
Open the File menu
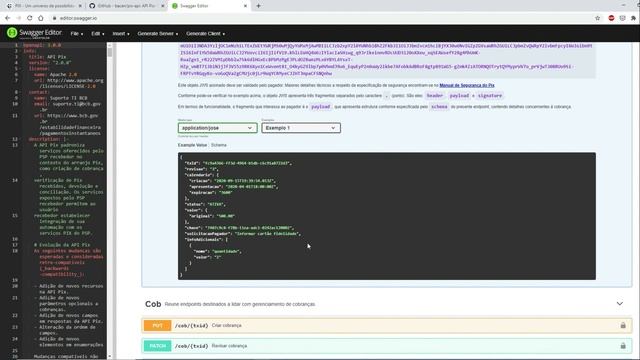tap(76, 33)
